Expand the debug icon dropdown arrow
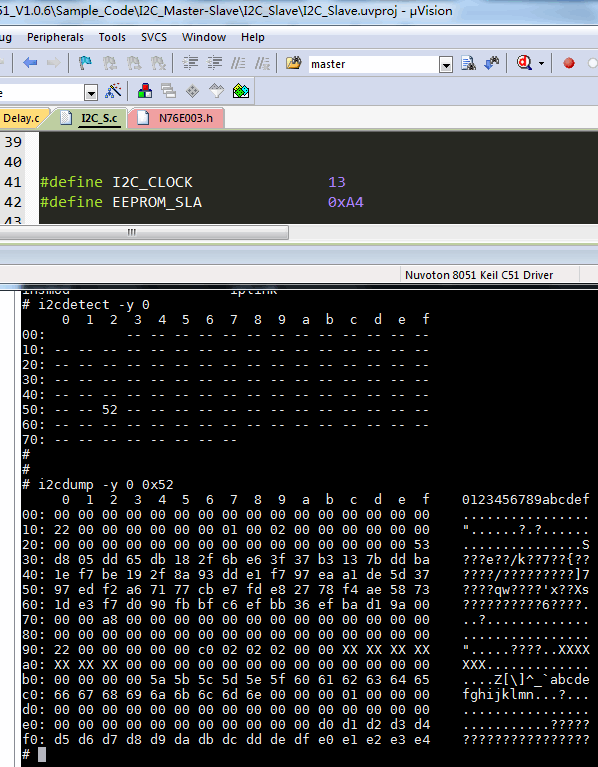 (541, 64)
